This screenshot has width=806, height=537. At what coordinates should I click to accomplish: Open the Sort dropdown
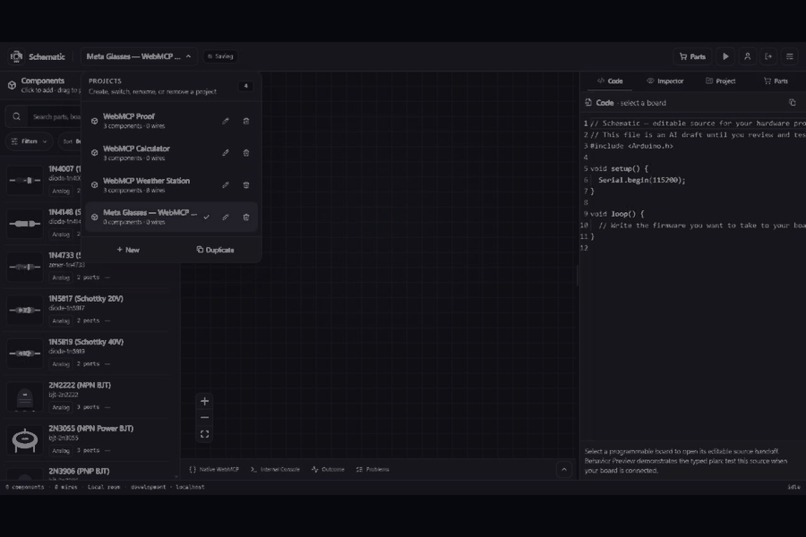tap(71, 141)
